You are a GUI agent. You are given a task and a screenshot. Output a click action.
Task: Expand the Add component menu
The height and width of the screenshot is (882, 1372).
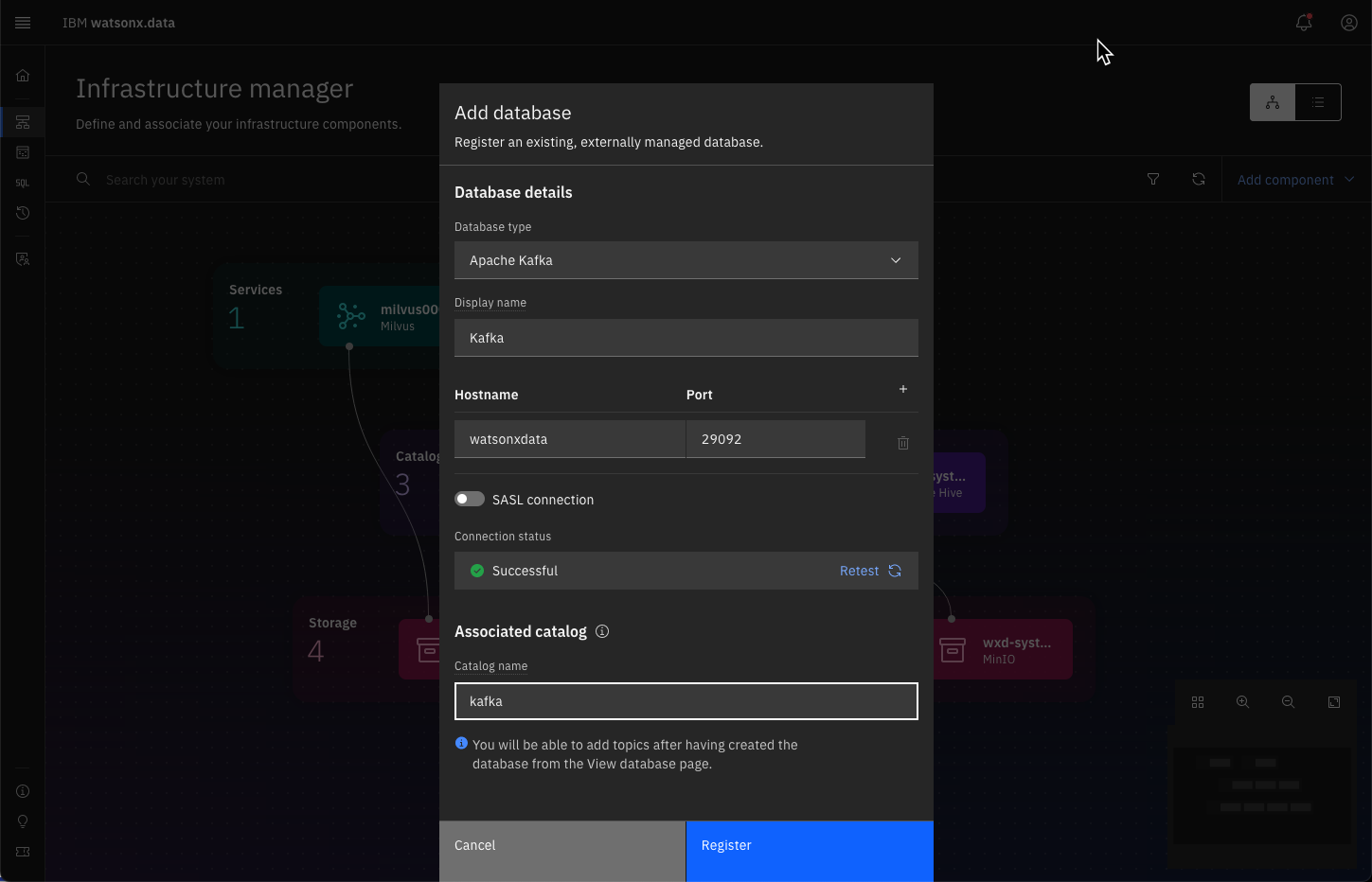pos(1295,180)
